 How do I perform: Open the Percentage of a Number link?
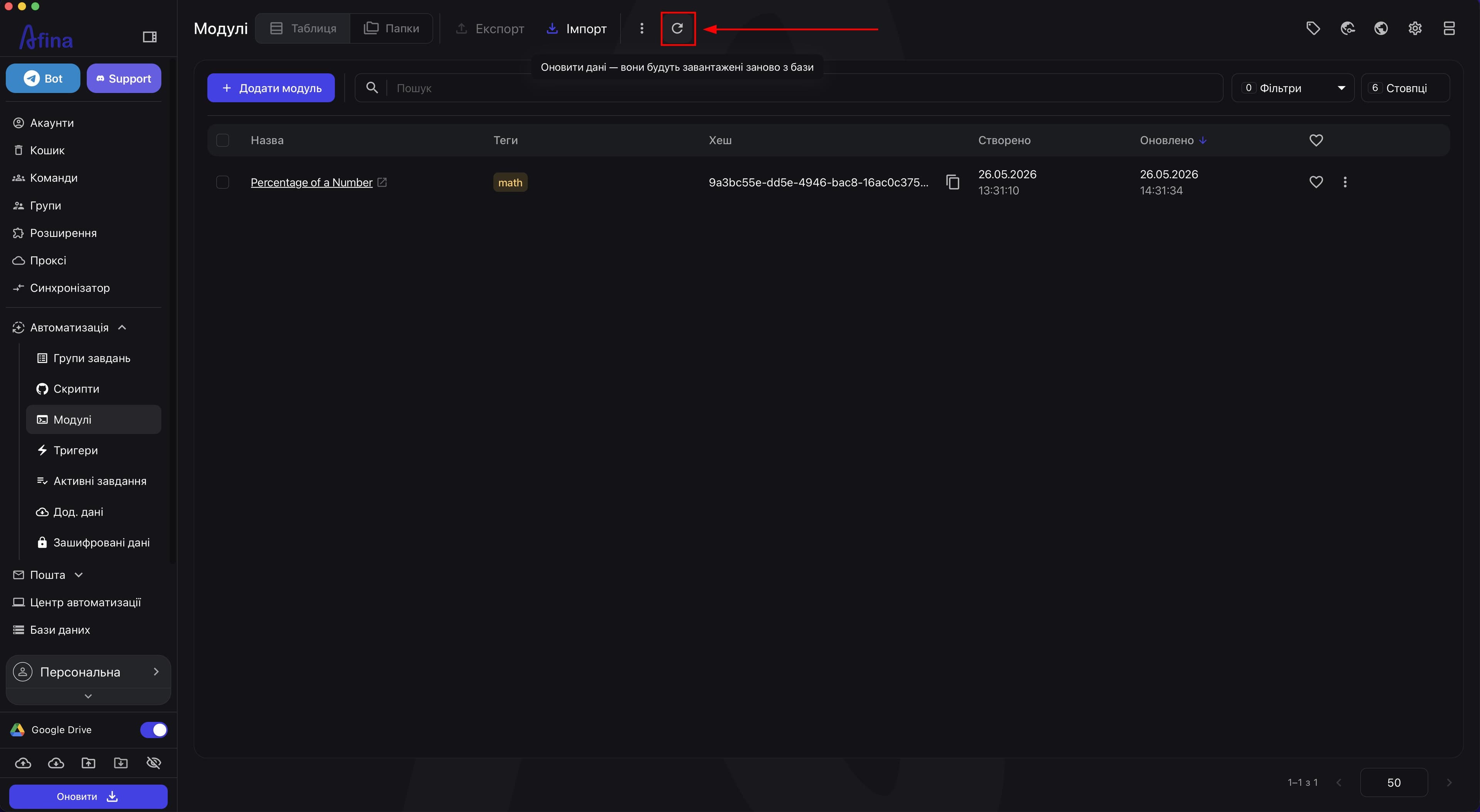tap(311, 182)
